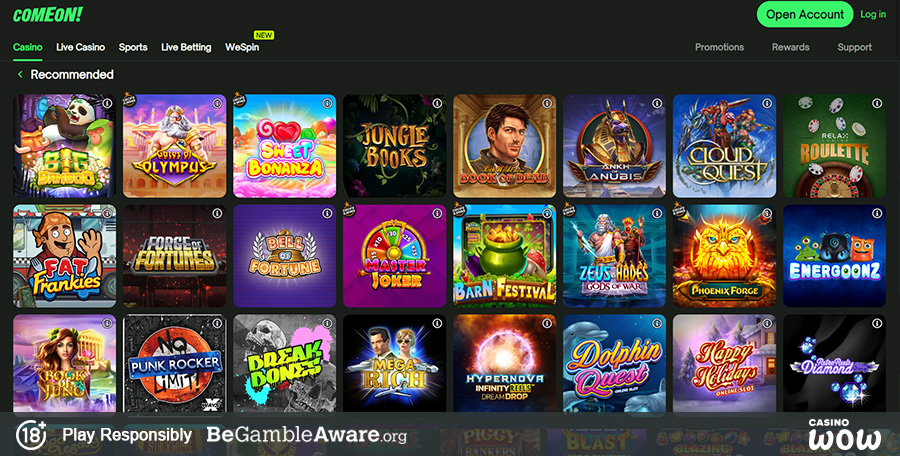
Task: Click info icon on Jungle Books tile
Action: click(x=437, y=103)
